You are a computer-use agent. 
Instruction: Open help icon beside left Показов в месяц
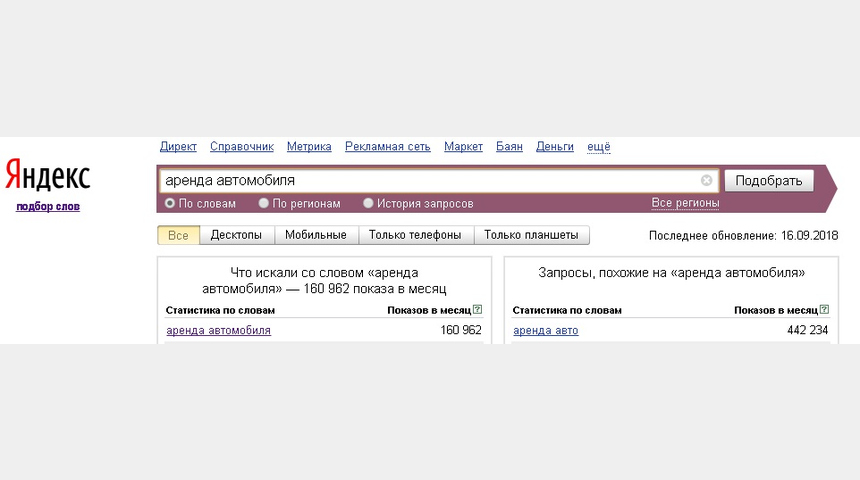(x=478, y=309)
